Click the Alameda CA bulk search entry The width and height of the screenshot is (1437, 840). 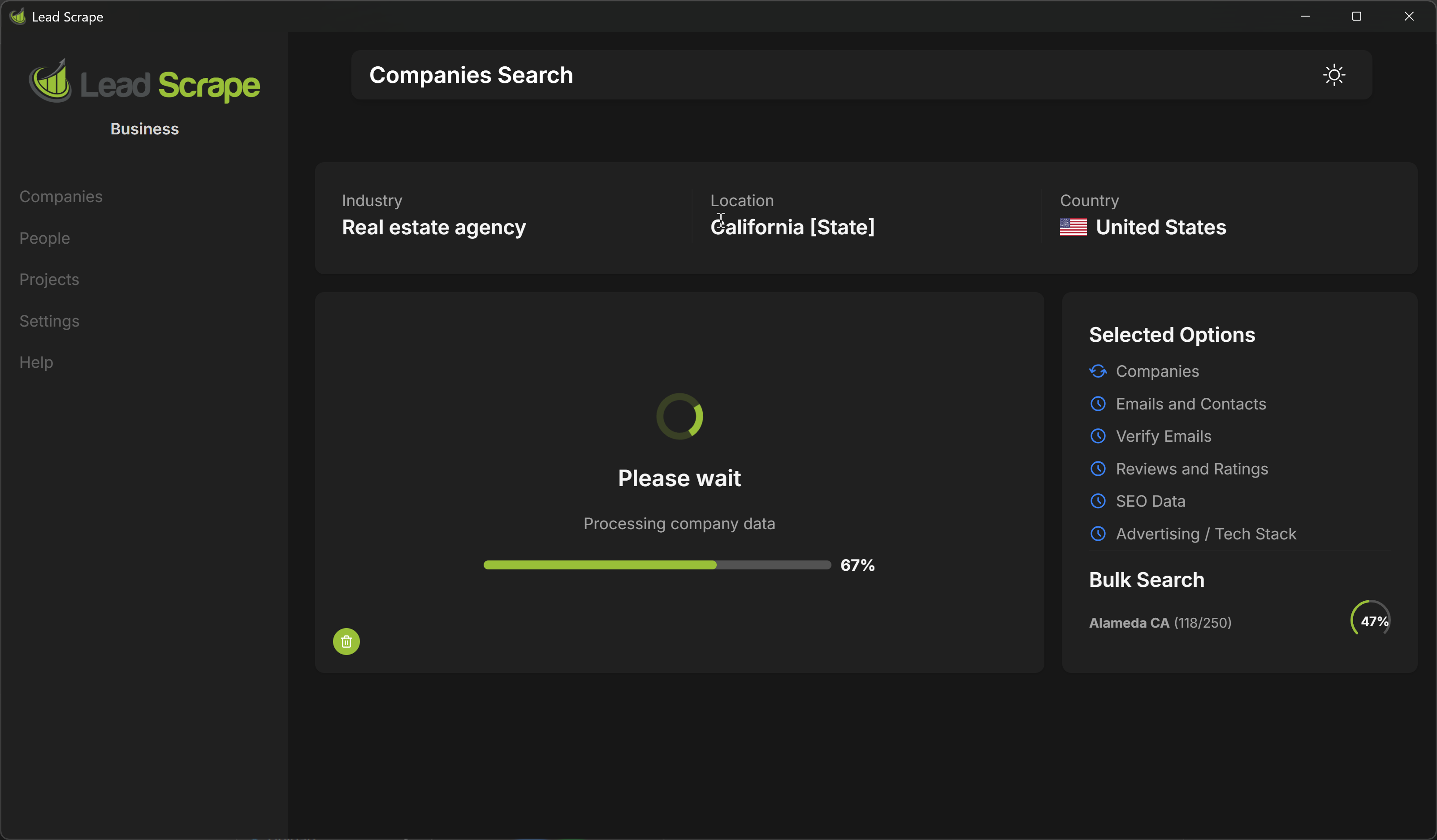coord(1160,623)
